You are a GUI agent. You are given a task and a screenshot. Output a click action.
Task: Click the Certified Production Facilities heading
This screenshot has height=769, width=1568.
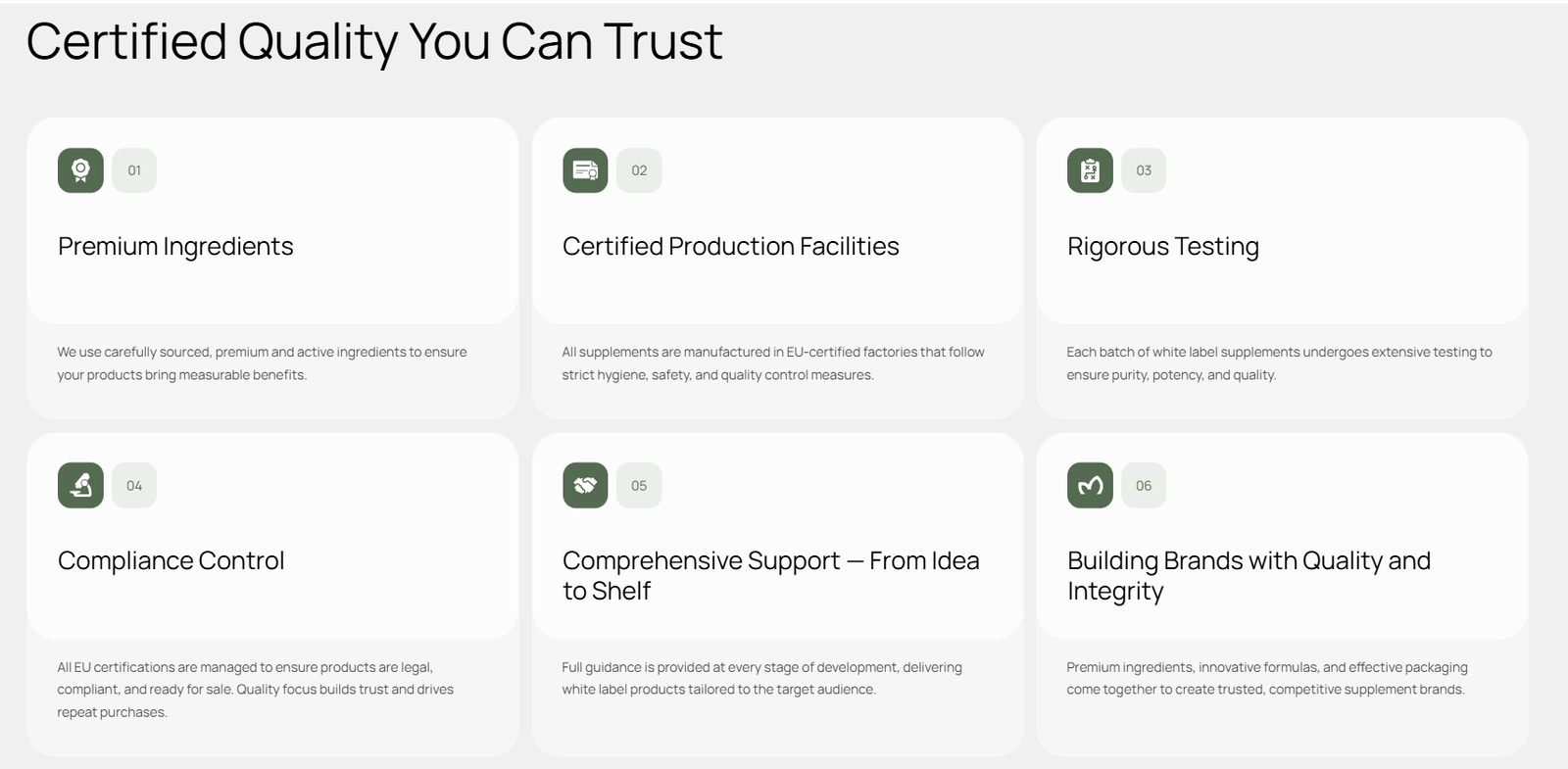point(730,246)
